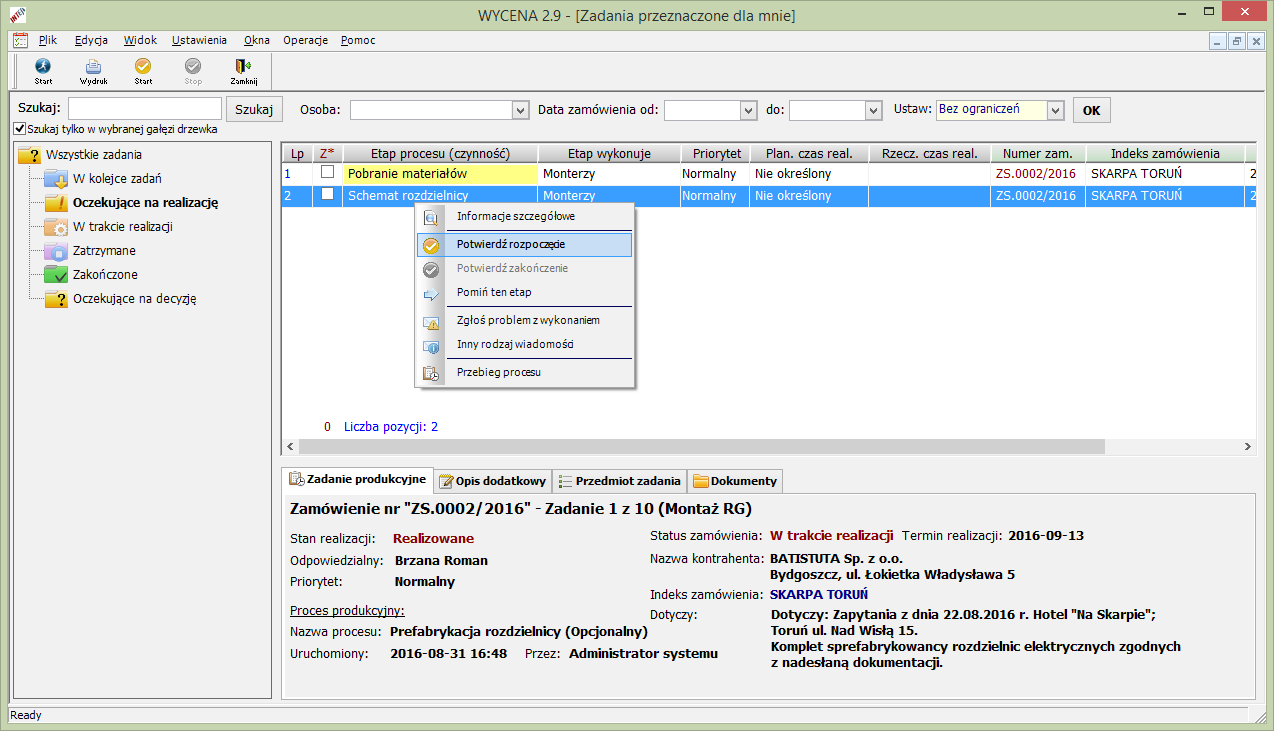Choose Pomiń ten etap from context menu
The image size is (1274, 731).
(525, 292)
